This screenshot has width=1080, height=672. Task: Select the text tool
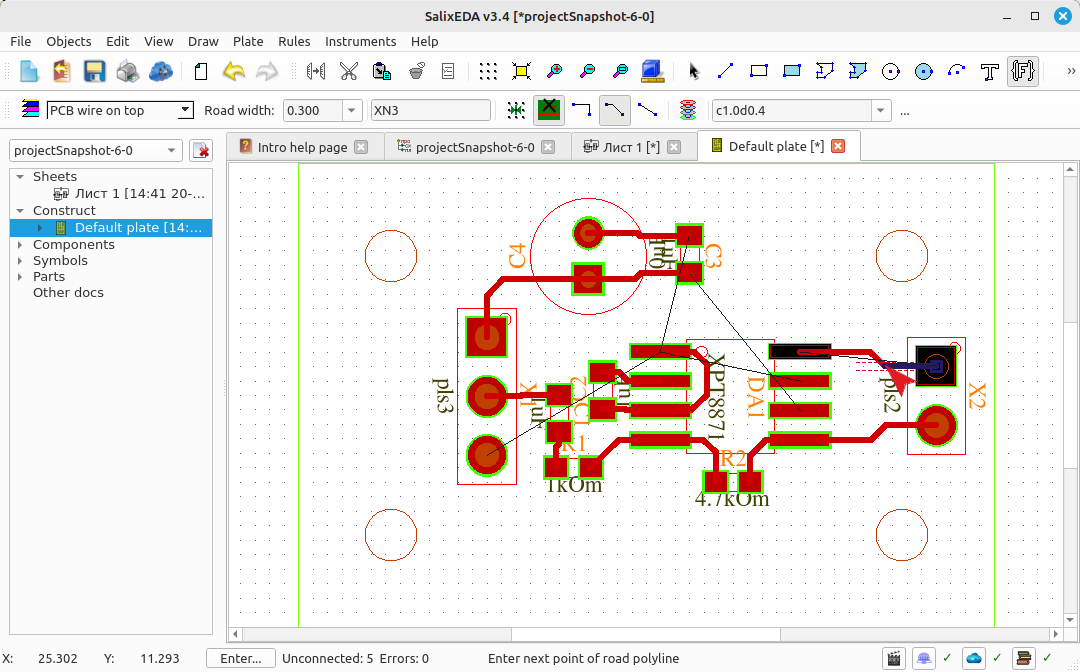[990, 71]
